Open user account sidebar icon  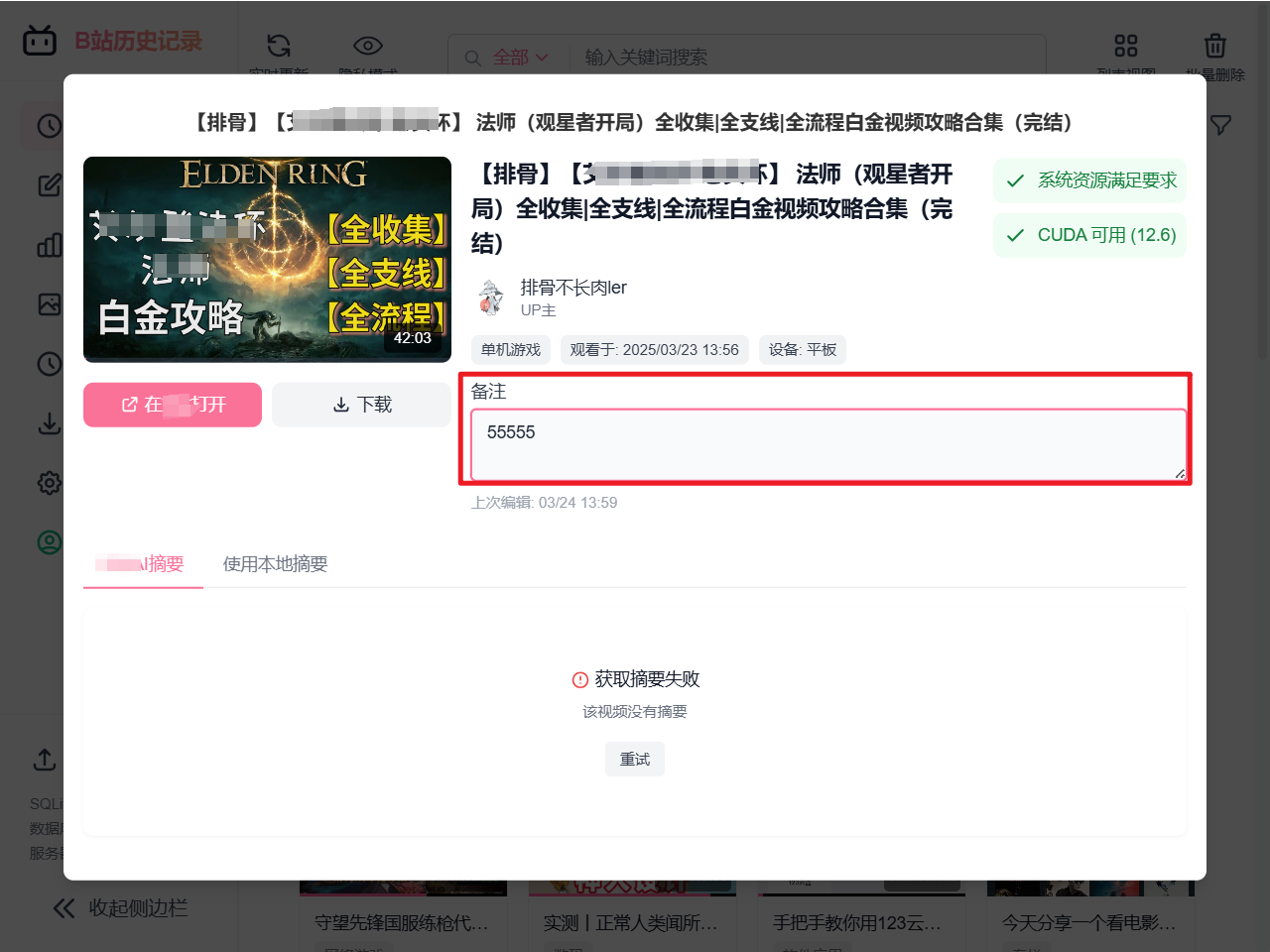tap(50, 542)
